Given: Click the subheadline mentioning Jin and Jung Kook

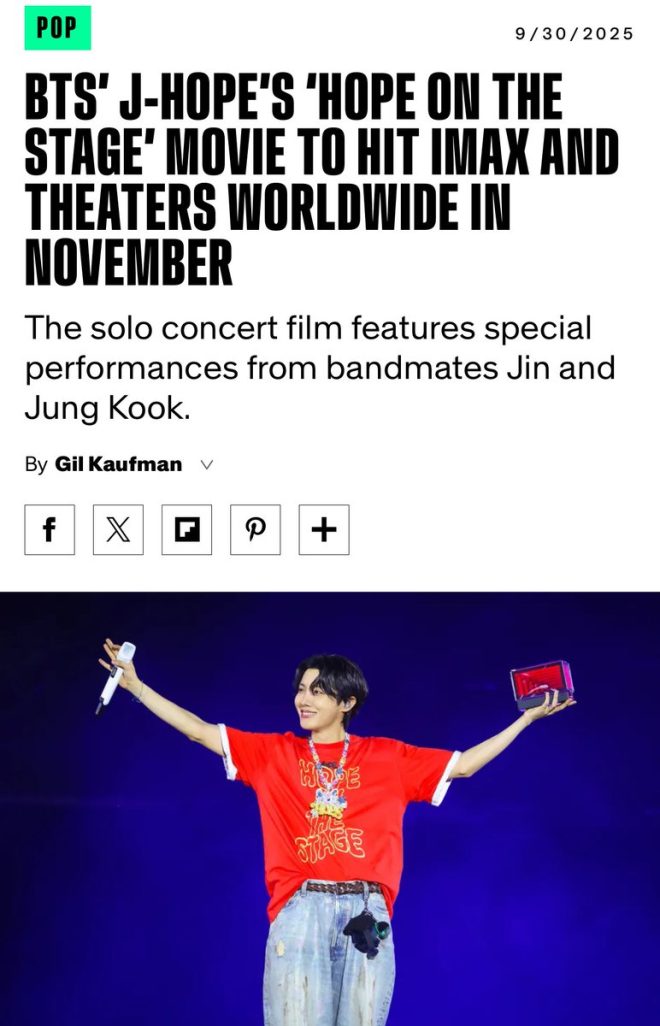Looking at the screenshot, I should (320, 368).
